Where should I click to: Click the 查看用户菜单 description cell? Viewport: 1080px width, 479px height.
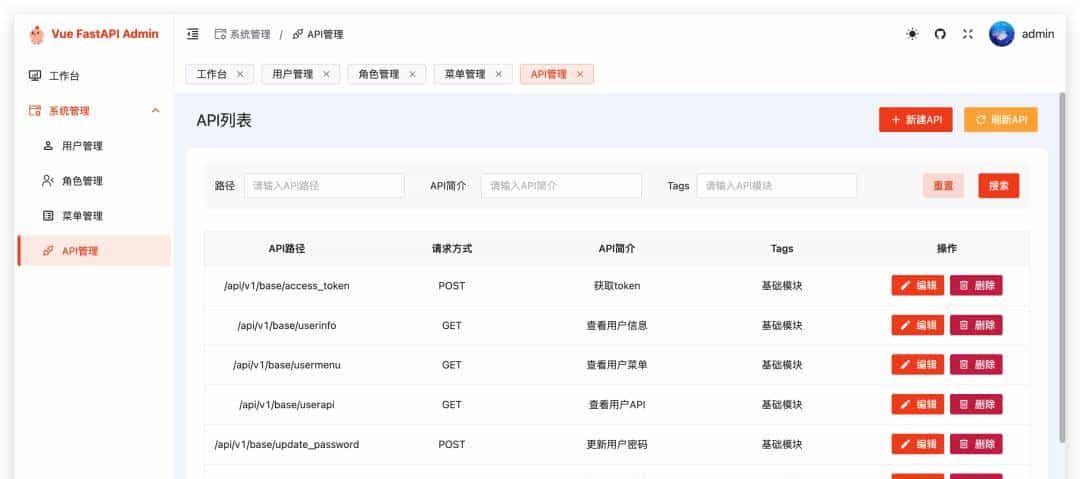tap(616, 365)
